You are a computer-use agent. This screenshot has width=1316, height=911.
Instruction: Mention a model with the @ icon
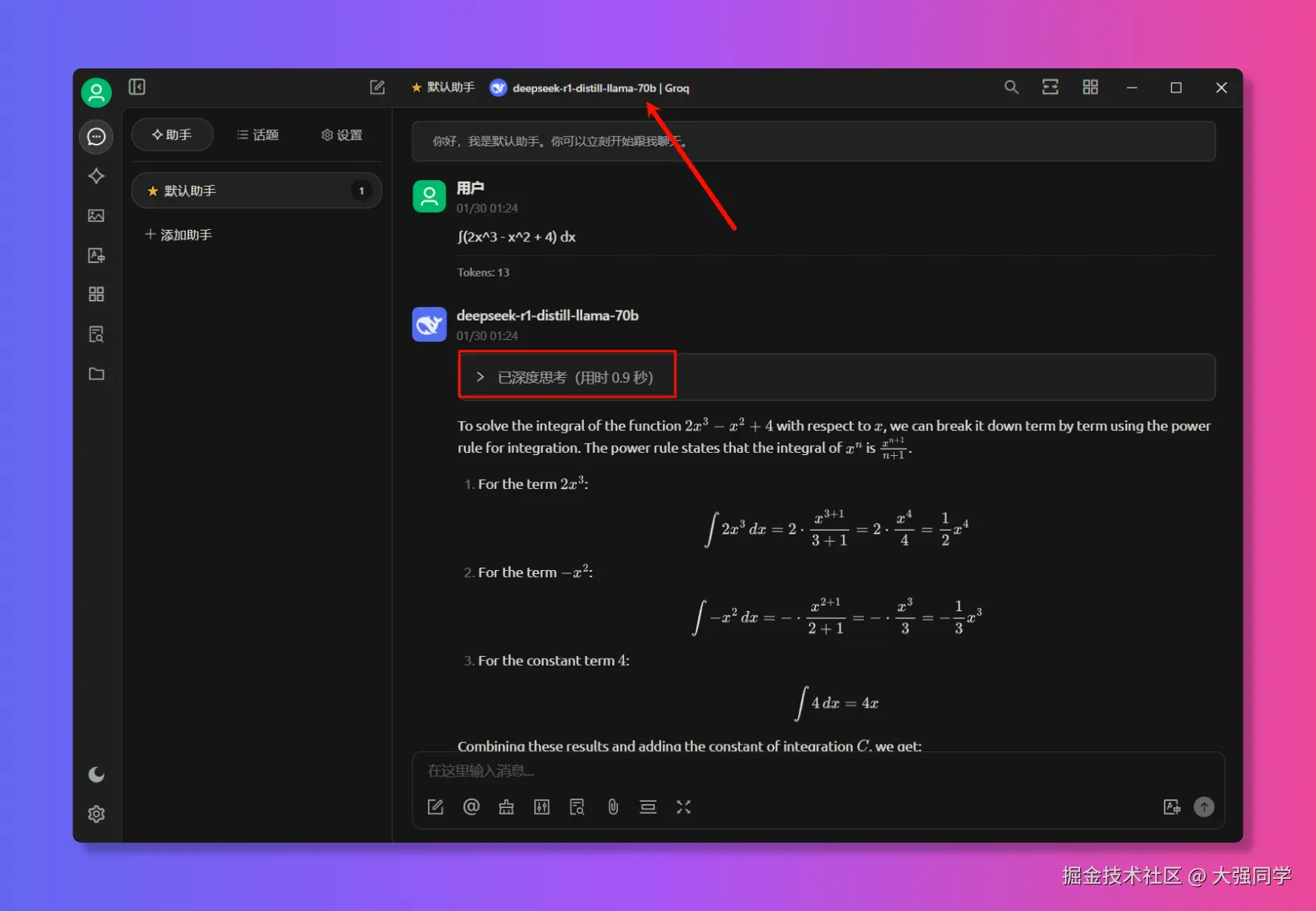(x=471, y=807)
